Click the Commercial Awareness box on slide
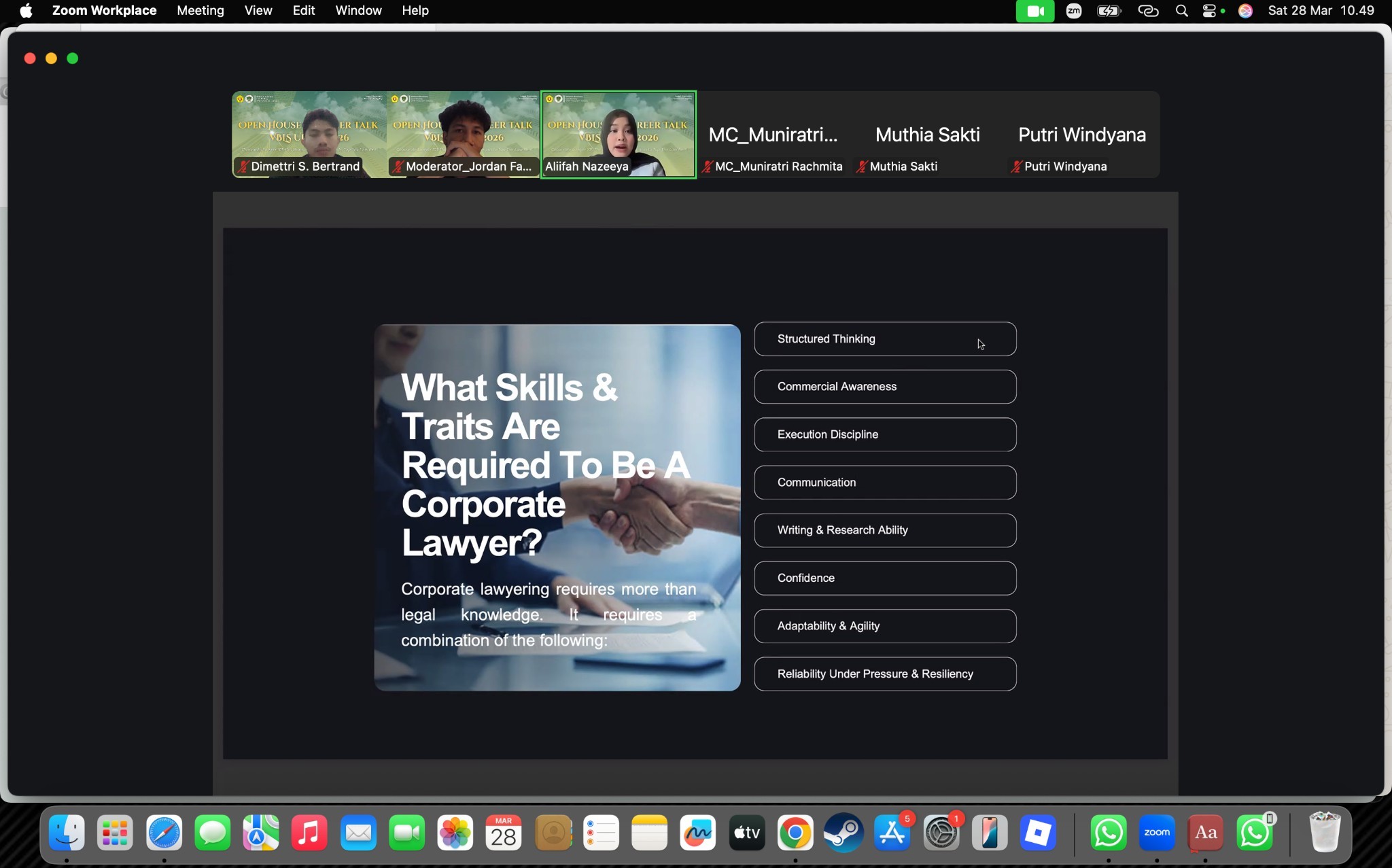Screen dimensions: 1392x868 click(x=884, y=386)
